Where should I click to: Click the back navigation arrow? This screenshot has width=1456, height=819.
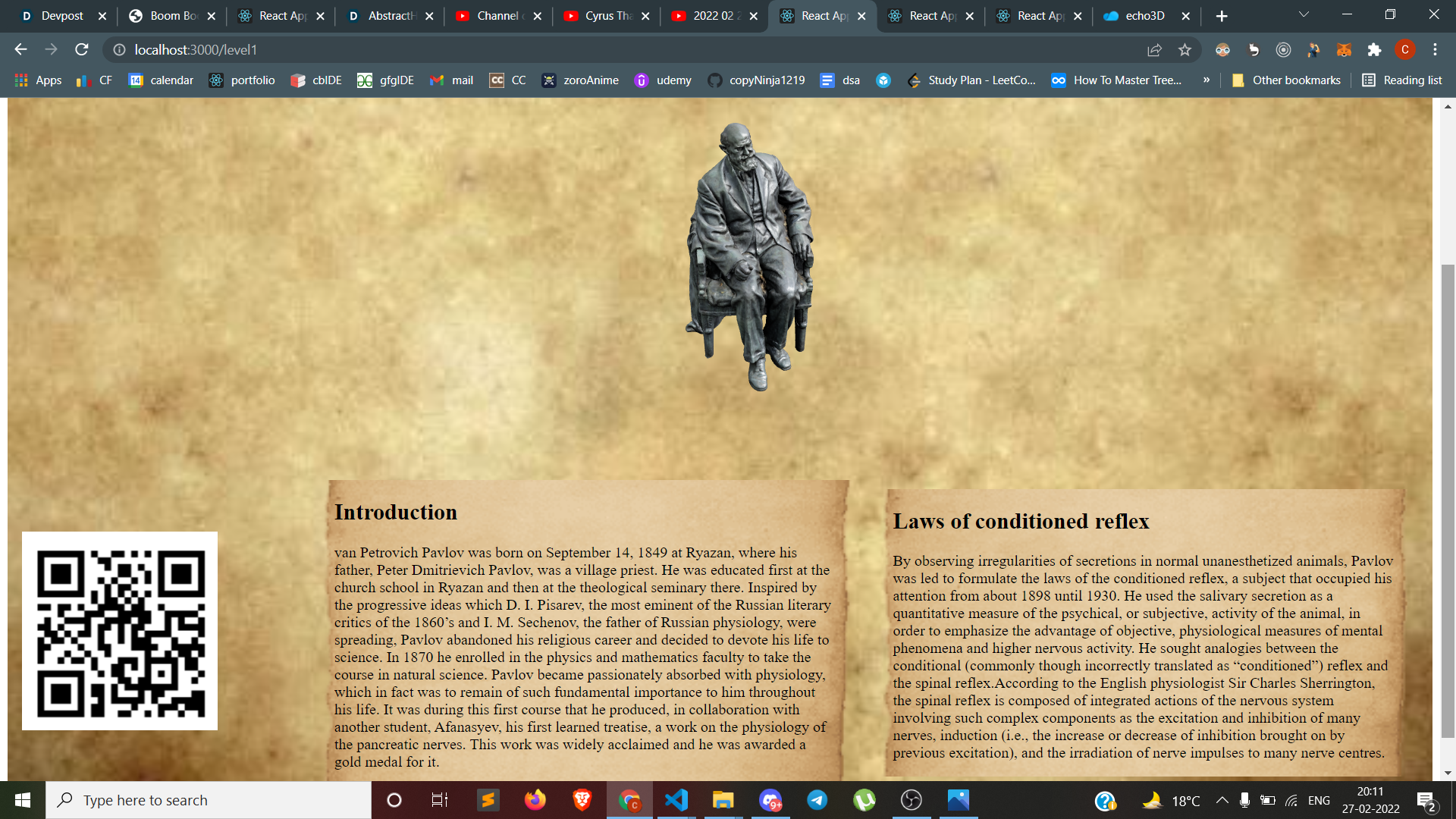pos(20,49)
